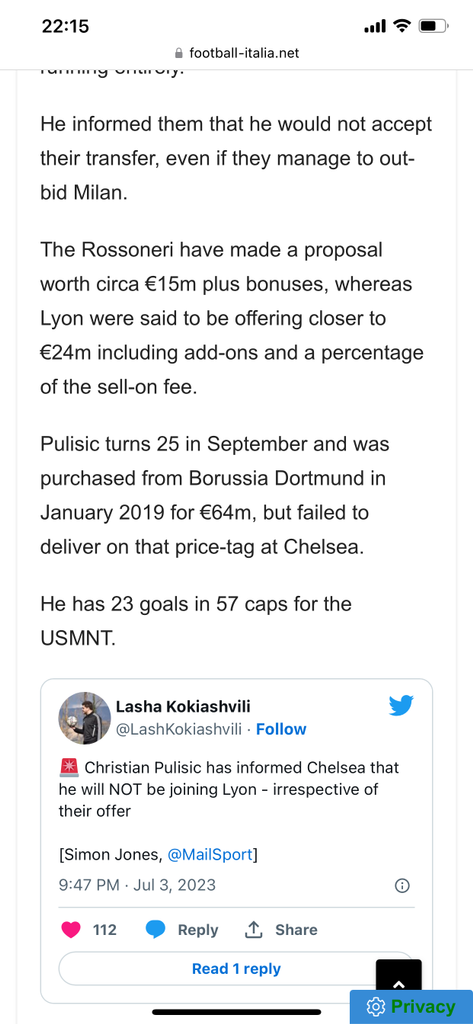Open Lasha Kokiashvili's profile picture
This screenshot has height=1024, width=473.
coord(84,718)
